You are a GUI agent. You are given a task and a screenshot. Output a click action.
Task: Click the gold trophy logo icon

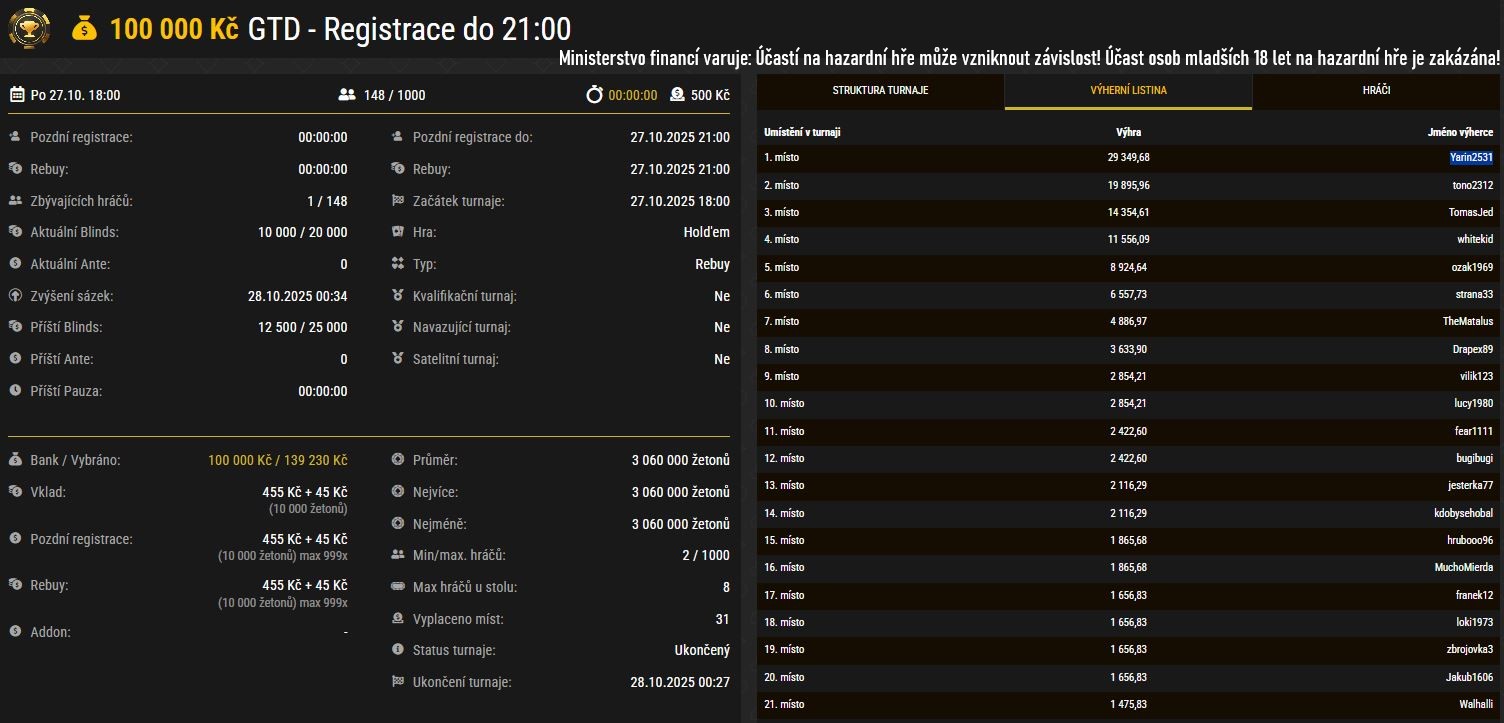29,28
